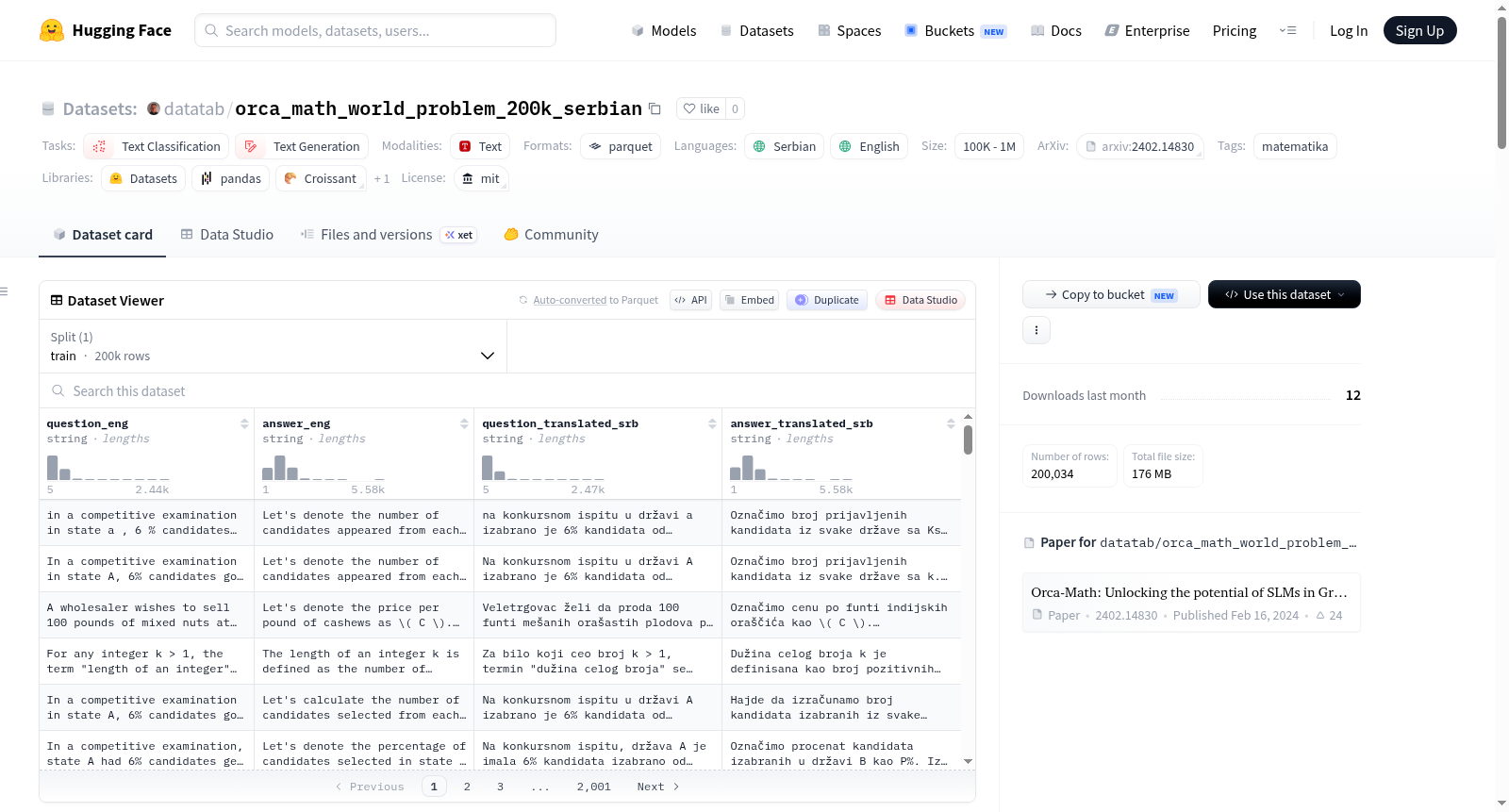The height and width of the screenshot is (812, 1509).
Task: Open the Models nav item
Action: pos(664,31)
